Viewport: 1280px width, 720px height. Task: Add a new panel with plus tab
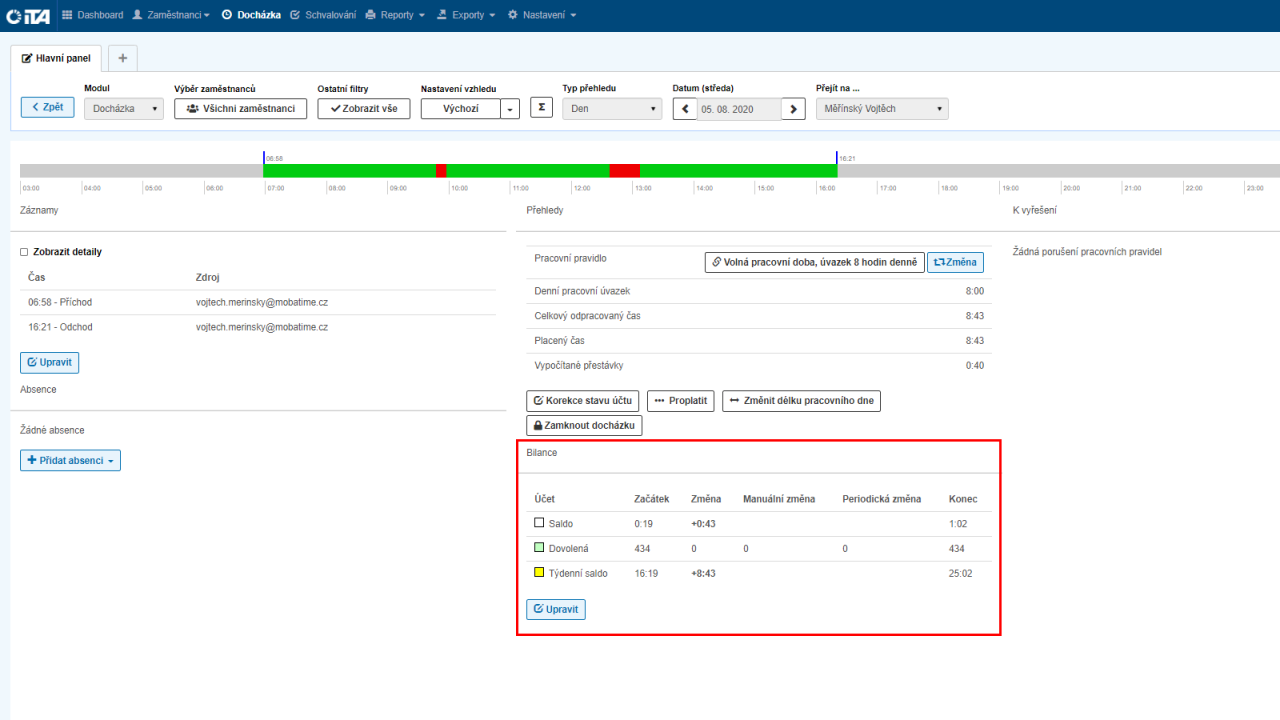point(122,58)
